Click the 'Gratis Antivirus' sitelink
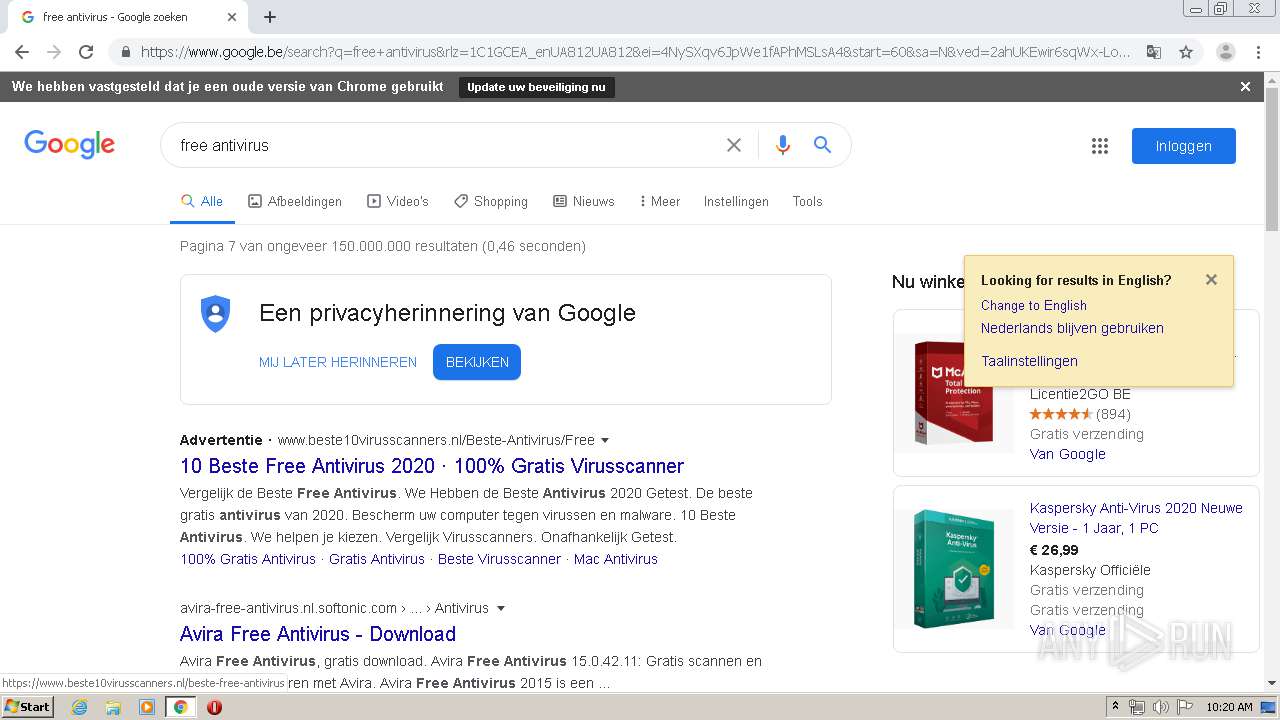This screenshot has width=1280, height=720. (377, 559)
